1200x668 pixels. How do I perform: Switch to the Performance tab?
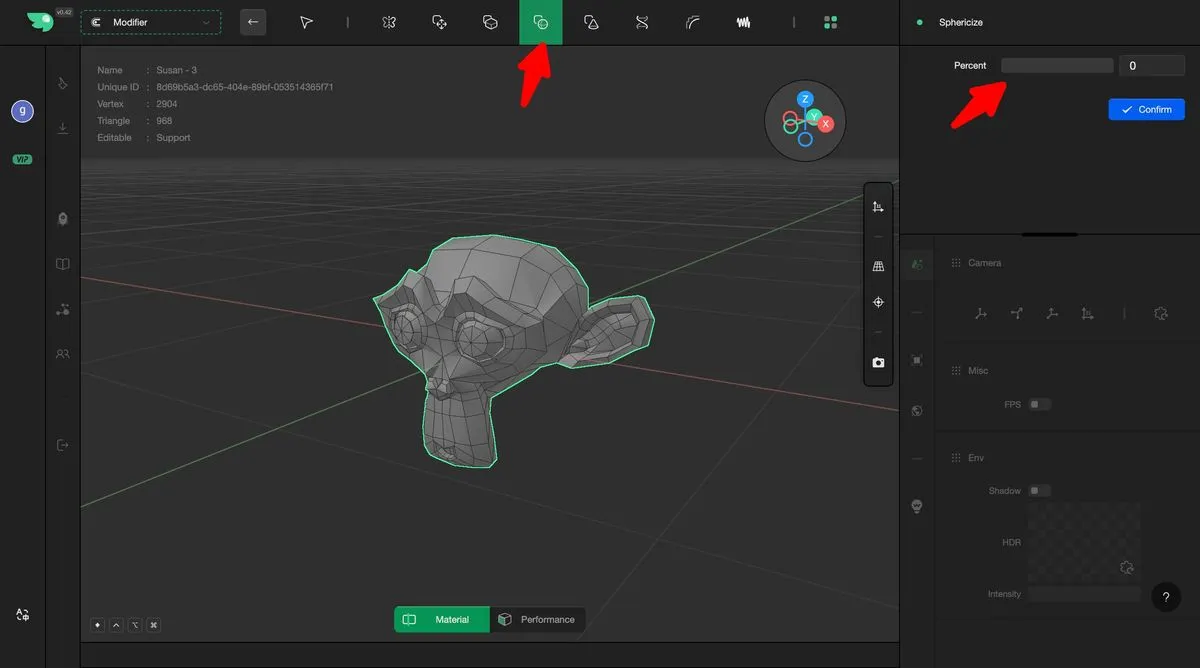click(538, 620)
